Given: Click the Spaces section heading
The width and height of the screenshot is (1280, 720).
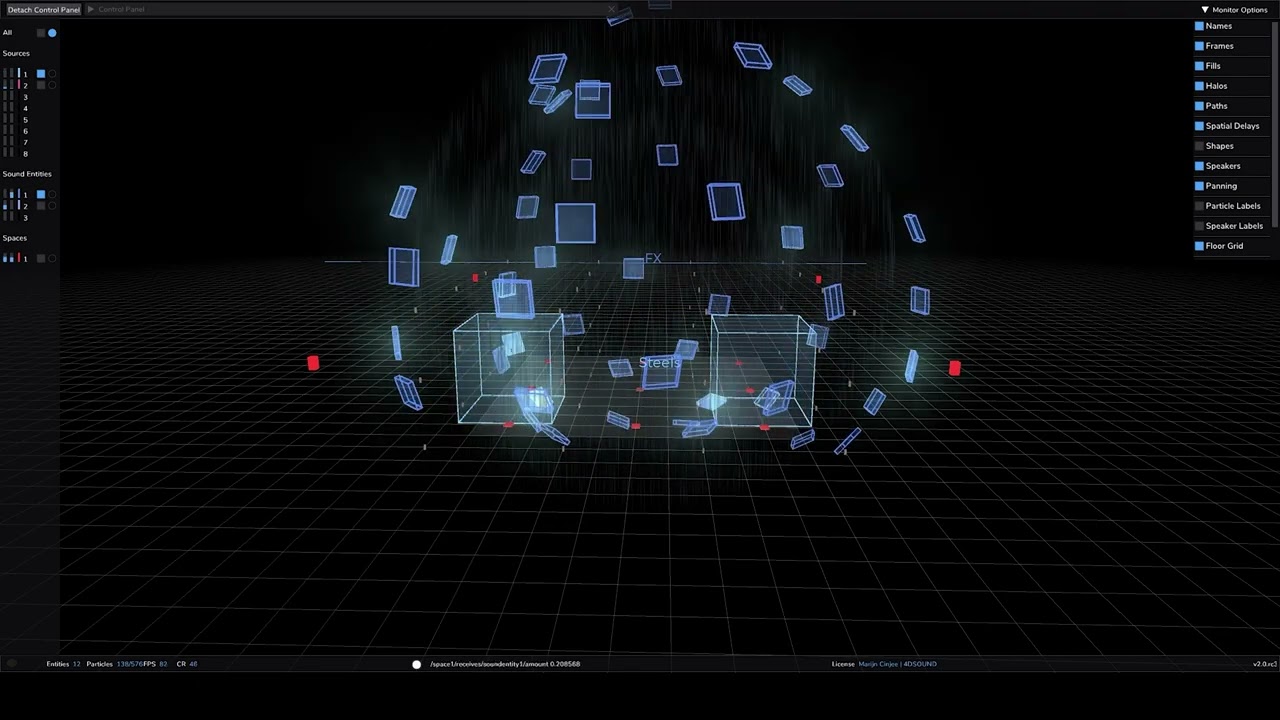Looking at the screenshot, I should tap(15, 238).
